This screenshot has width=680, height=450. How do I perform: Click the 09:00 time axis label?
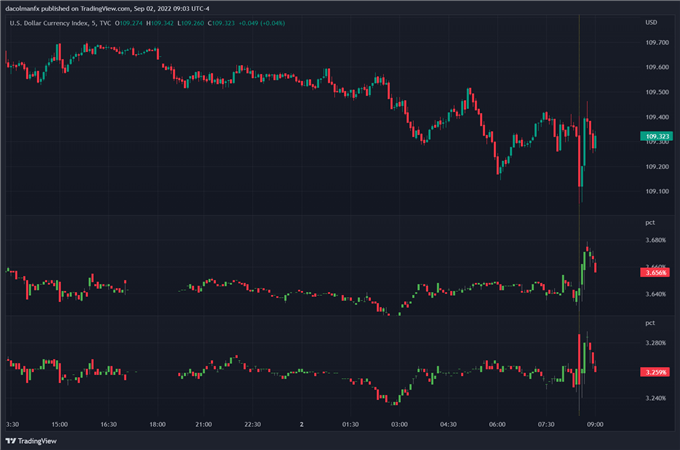click(595, 424)
